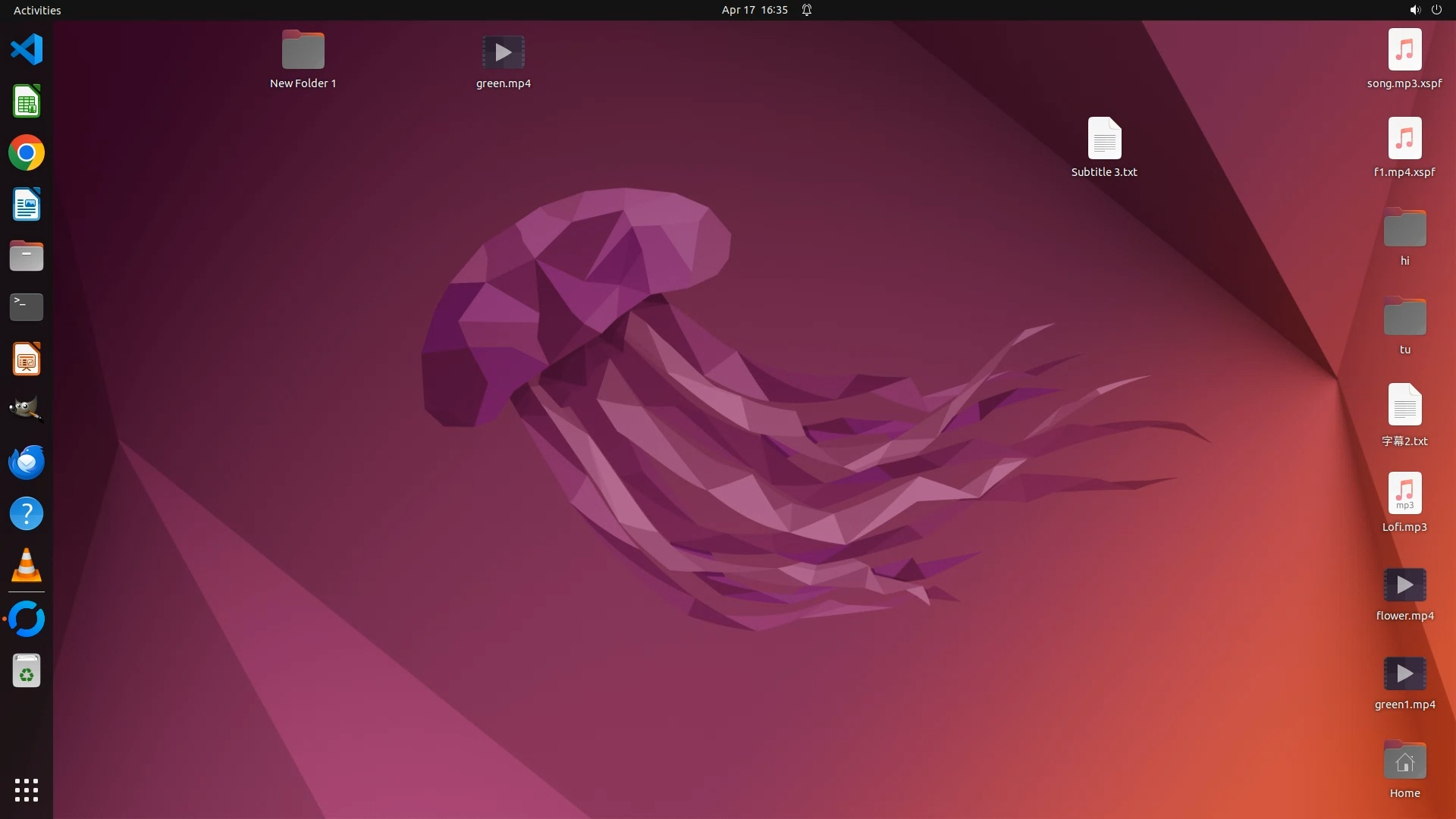Launch LibreOffice Writer from dock

[x=27, y=205]
